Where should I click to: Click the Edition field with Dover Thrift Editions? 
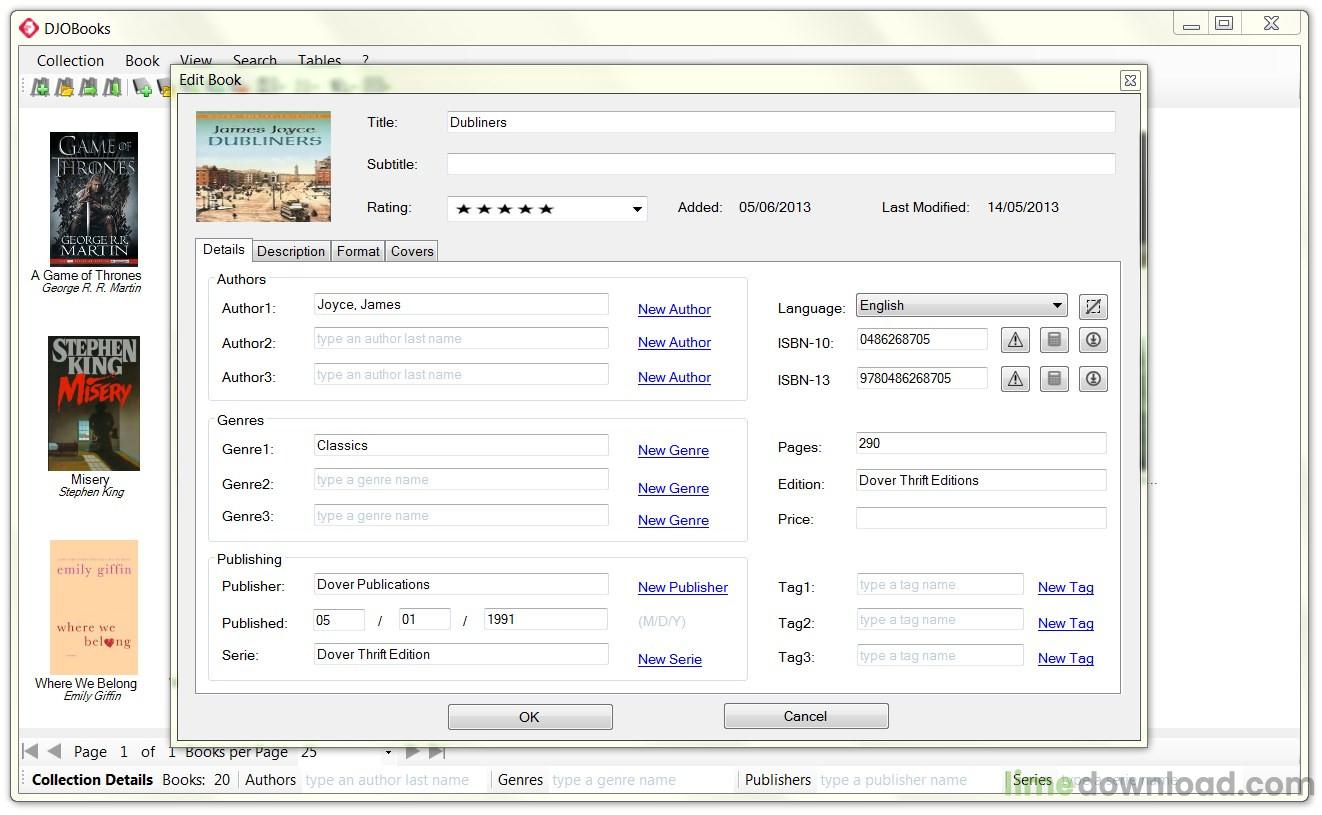pyautogui.click(x=981, y=480)
